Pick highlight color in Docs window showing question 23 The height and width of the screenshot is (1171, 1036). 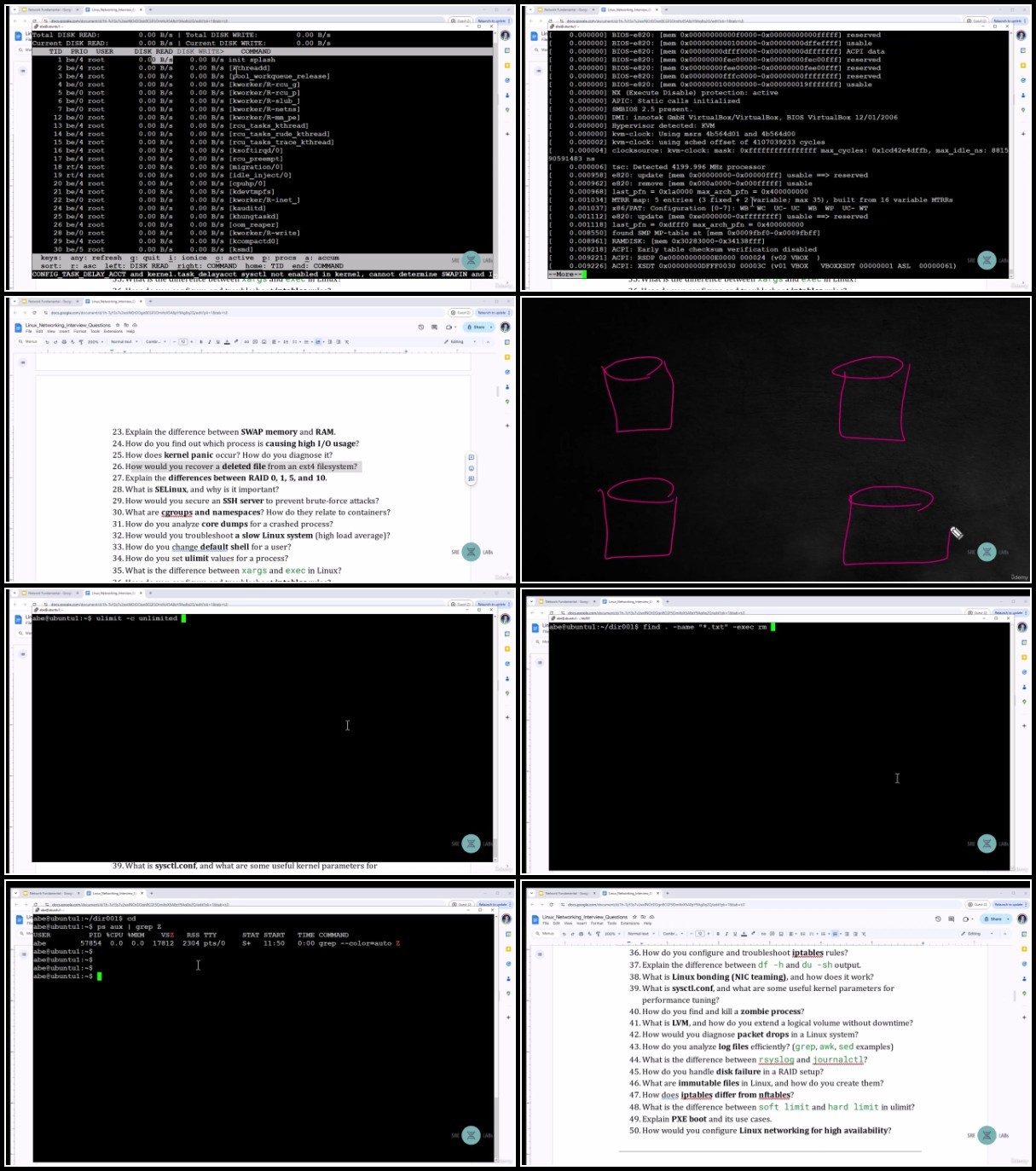click(235, 341)
